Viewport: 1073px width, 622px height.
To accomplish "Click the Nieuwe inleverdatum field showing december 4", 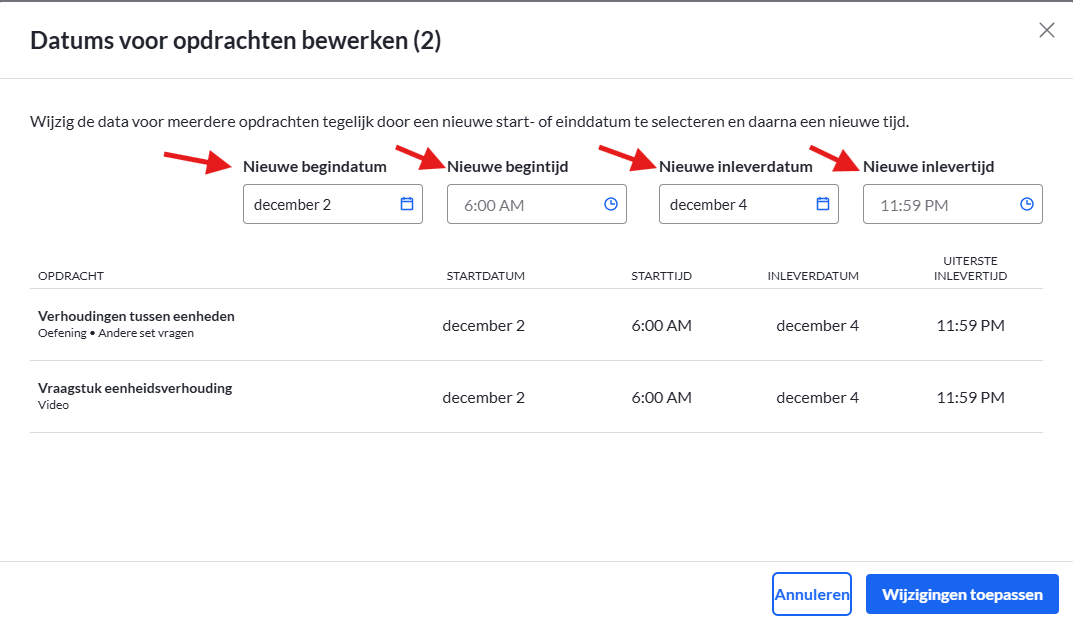I will click(x=749, y=204).
